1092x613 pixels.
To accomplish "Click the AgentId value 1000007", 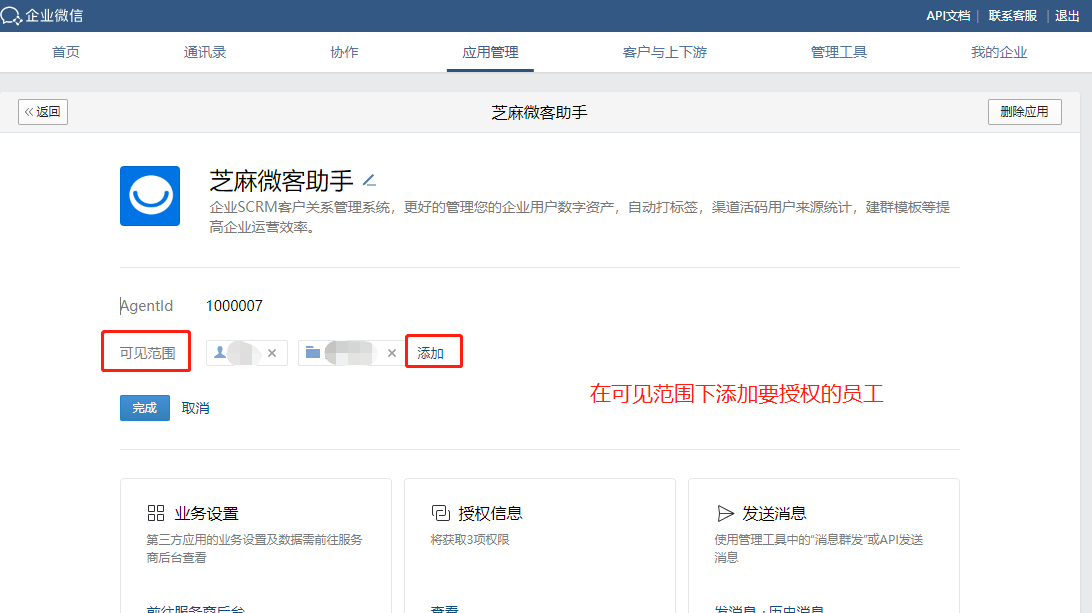I will [x=234, y=306].
